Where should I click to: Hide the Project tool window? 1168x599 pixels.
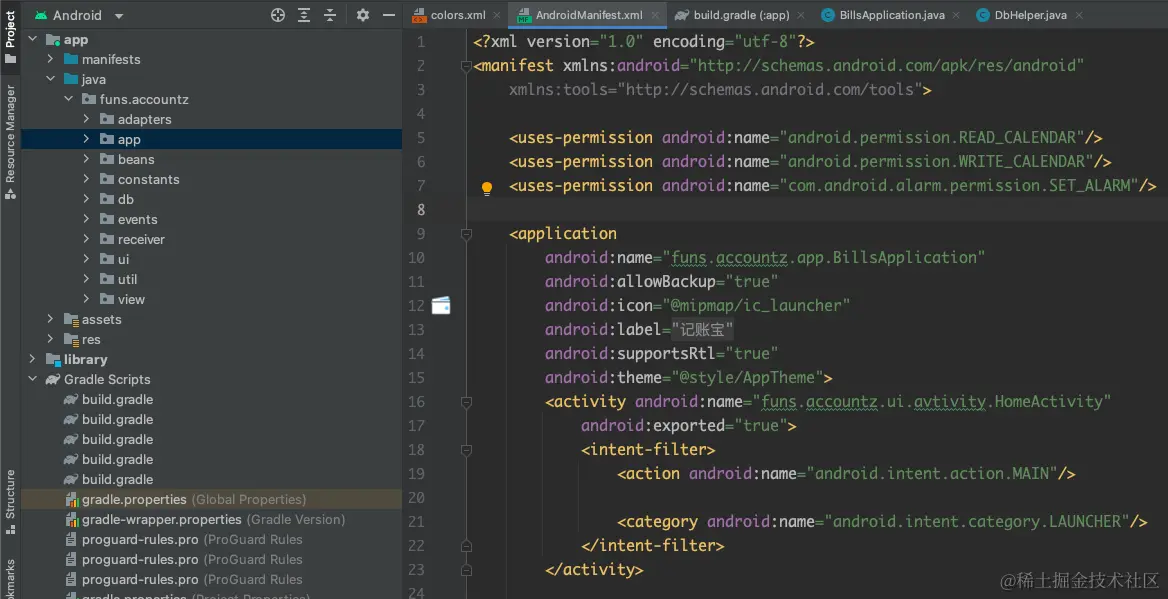pyautogui.click(x=389, y=15)
